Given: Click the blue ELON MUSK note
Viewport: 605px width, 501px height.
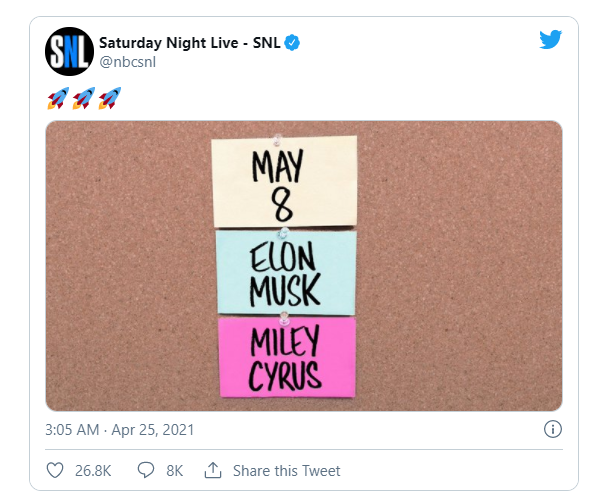Looking at the screenshot, I should [286, 272].
